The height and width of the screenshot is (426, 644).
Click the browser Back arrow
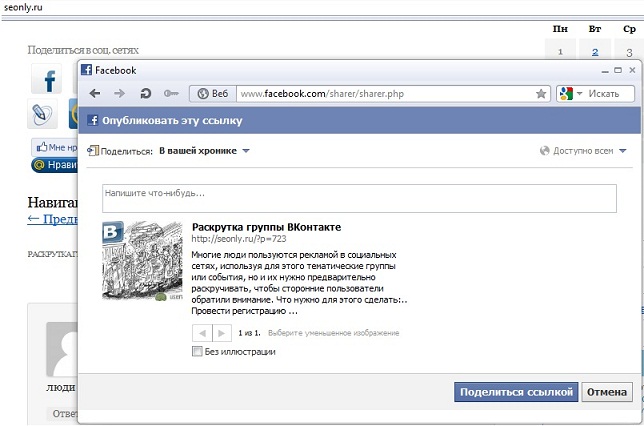tap(95, 93)
